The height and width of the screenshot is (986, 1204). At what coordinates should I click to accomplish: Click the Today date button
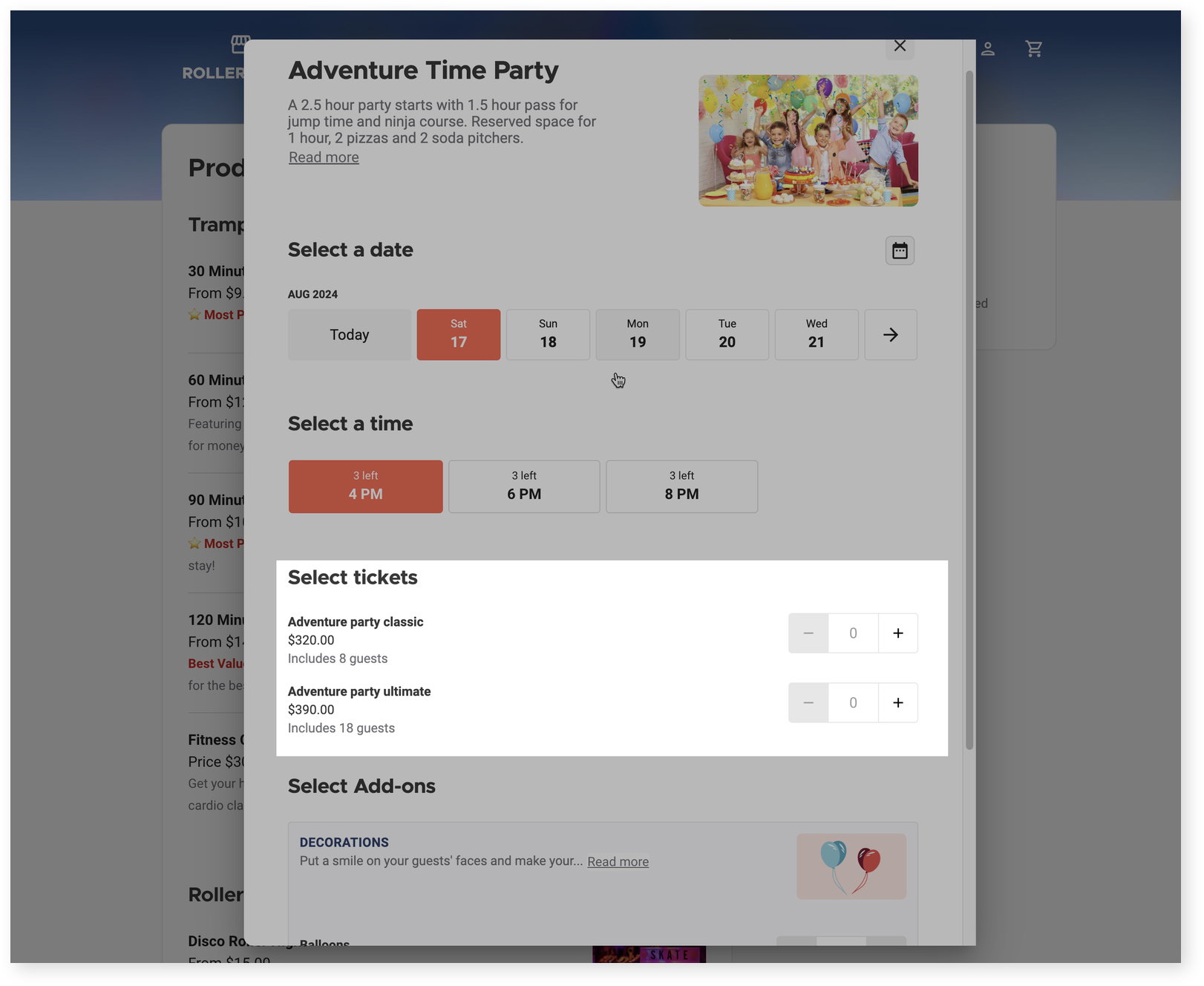pos(349,335)
